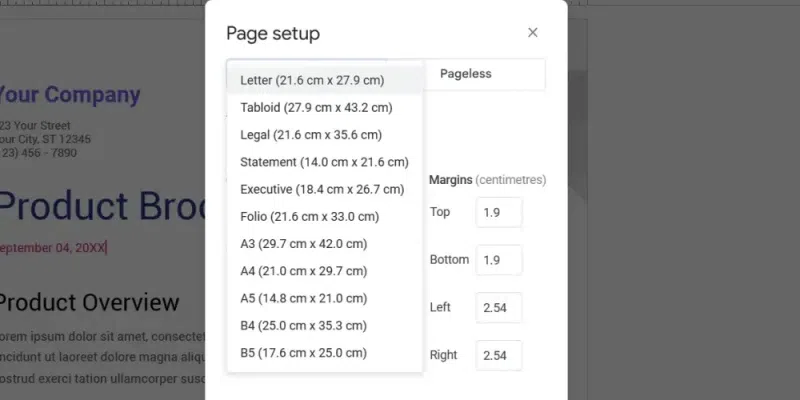Click the Your Company title text
The width and height of the screenshot is (800, 400).
[69, 95]
